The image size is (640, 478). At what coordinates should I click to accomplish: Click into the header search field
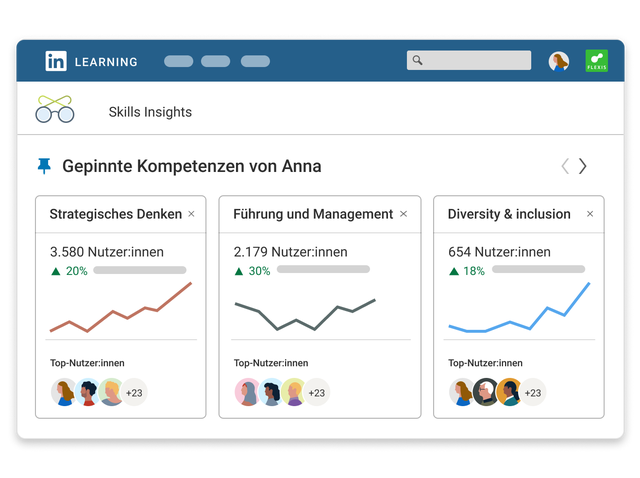tap(469, 60)
